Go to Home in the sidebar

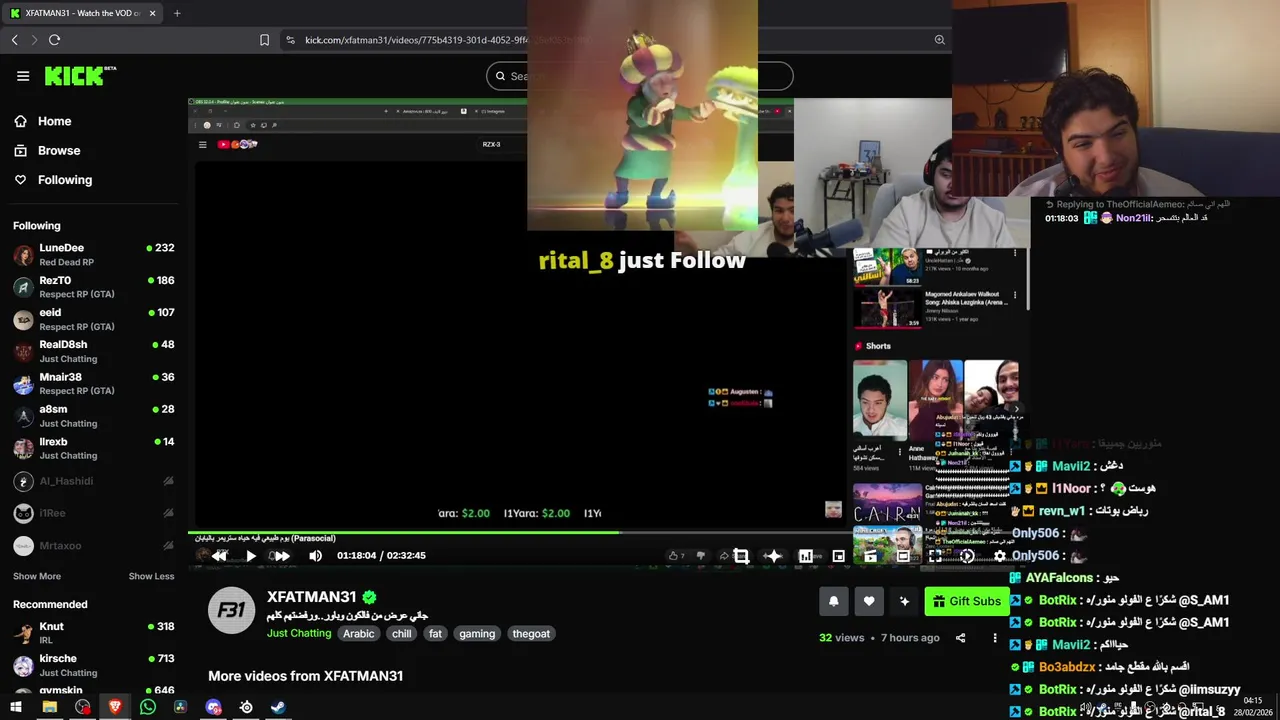(x=42, y=121)
